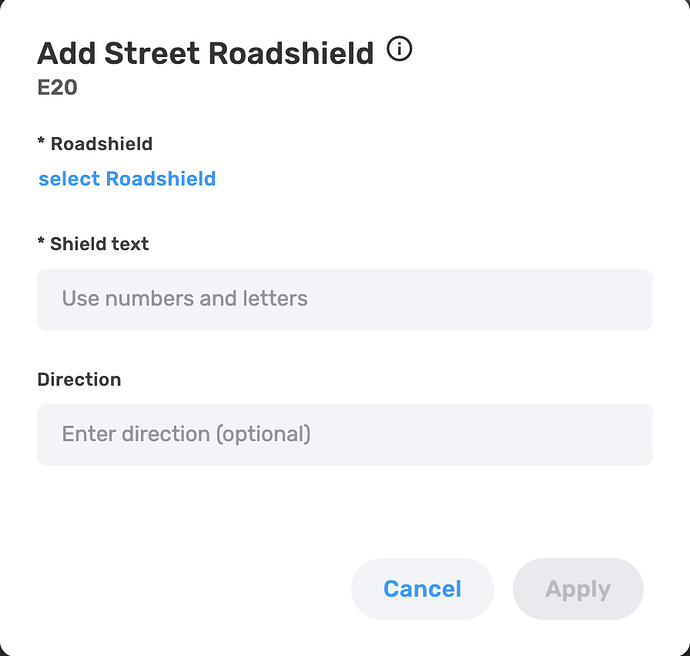
Task: Click the 'Enter direction (optional)' placeholder
Action: [x=186, y=434]
